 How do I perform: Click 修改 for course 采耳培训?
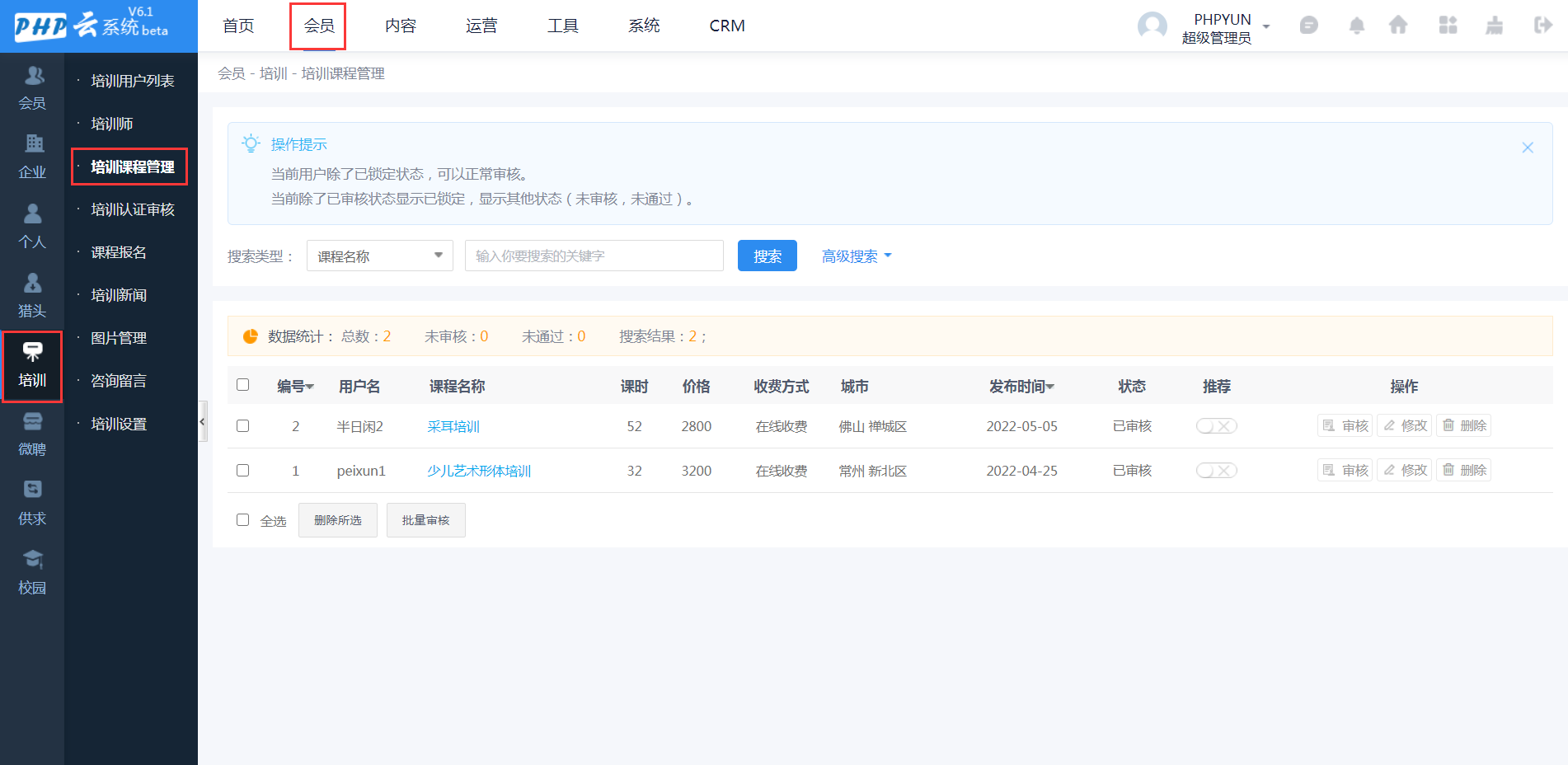tap(1405, 425)
